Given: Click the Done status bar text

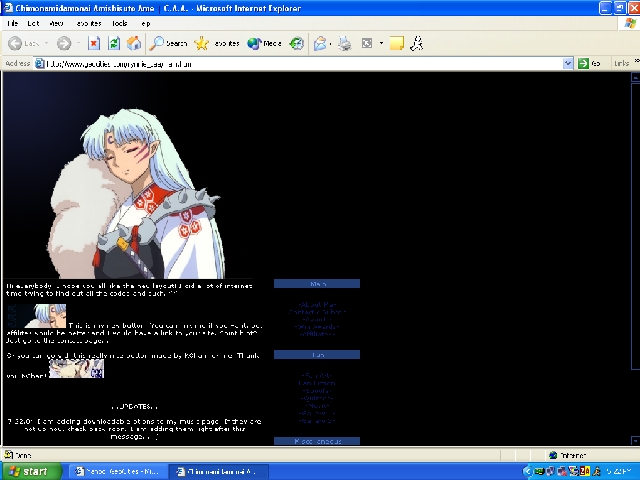Looking at the screenshot, I should tap(23, 455).
